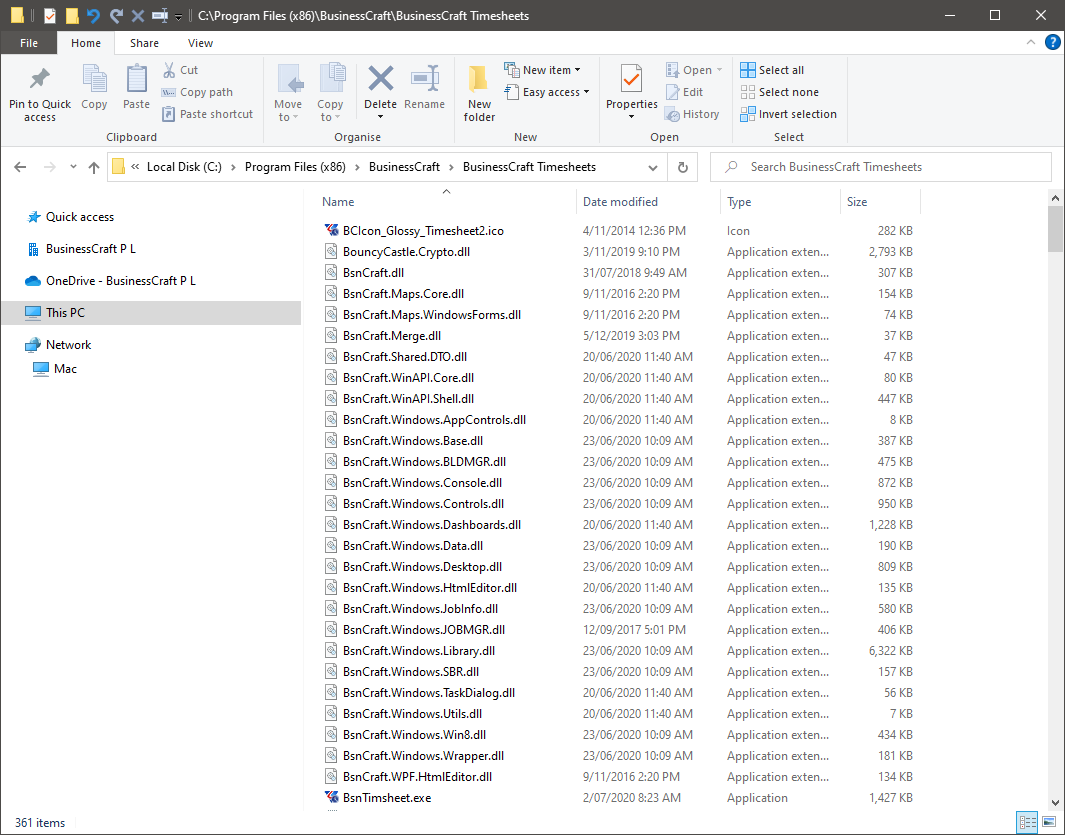Viewport: 1065px width, 835px height.
Task: Click the Help question mark icon
Action: (x=1052, y=43)
